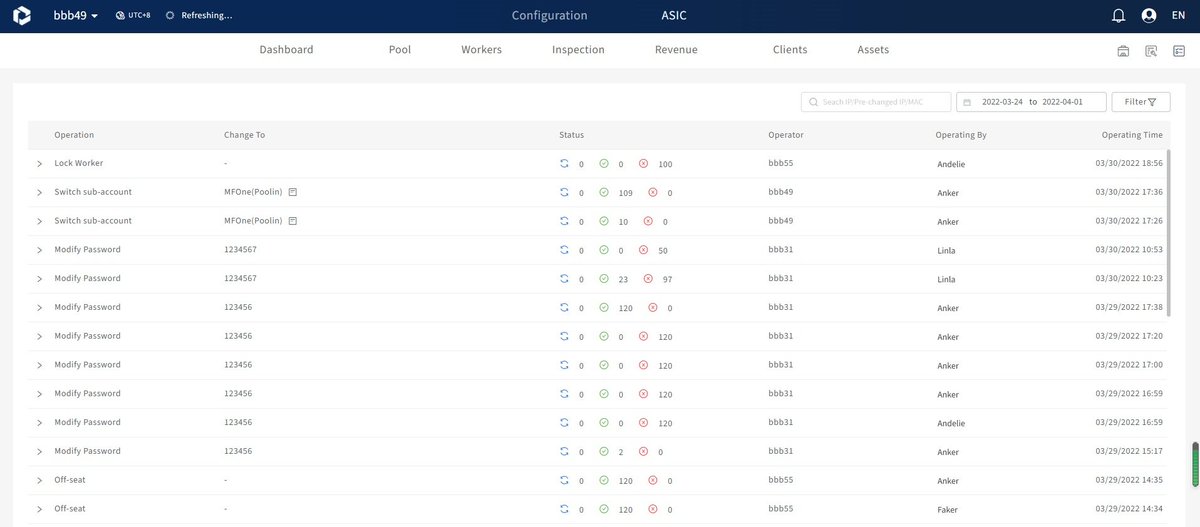Click the Operation column header

pos(74,135)
